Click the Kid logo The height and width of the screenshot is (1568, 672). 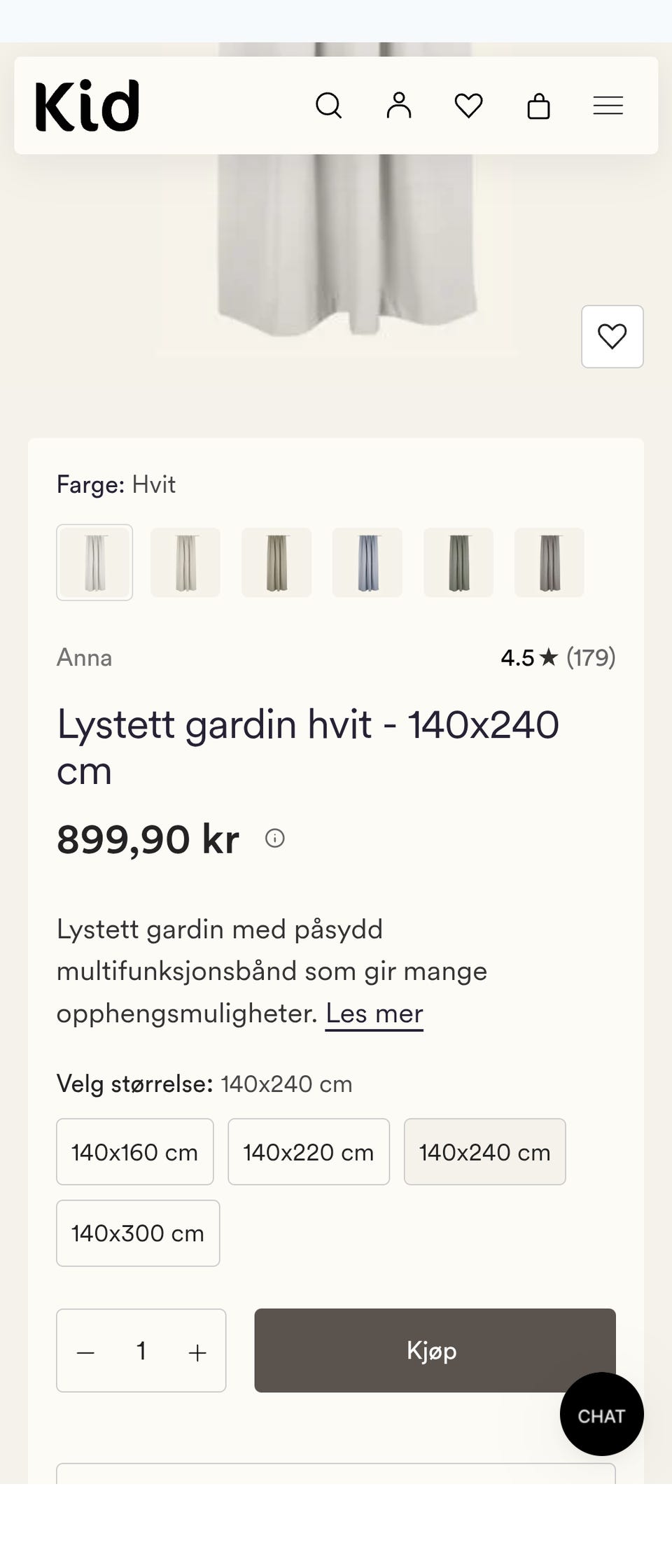[87, 106]
